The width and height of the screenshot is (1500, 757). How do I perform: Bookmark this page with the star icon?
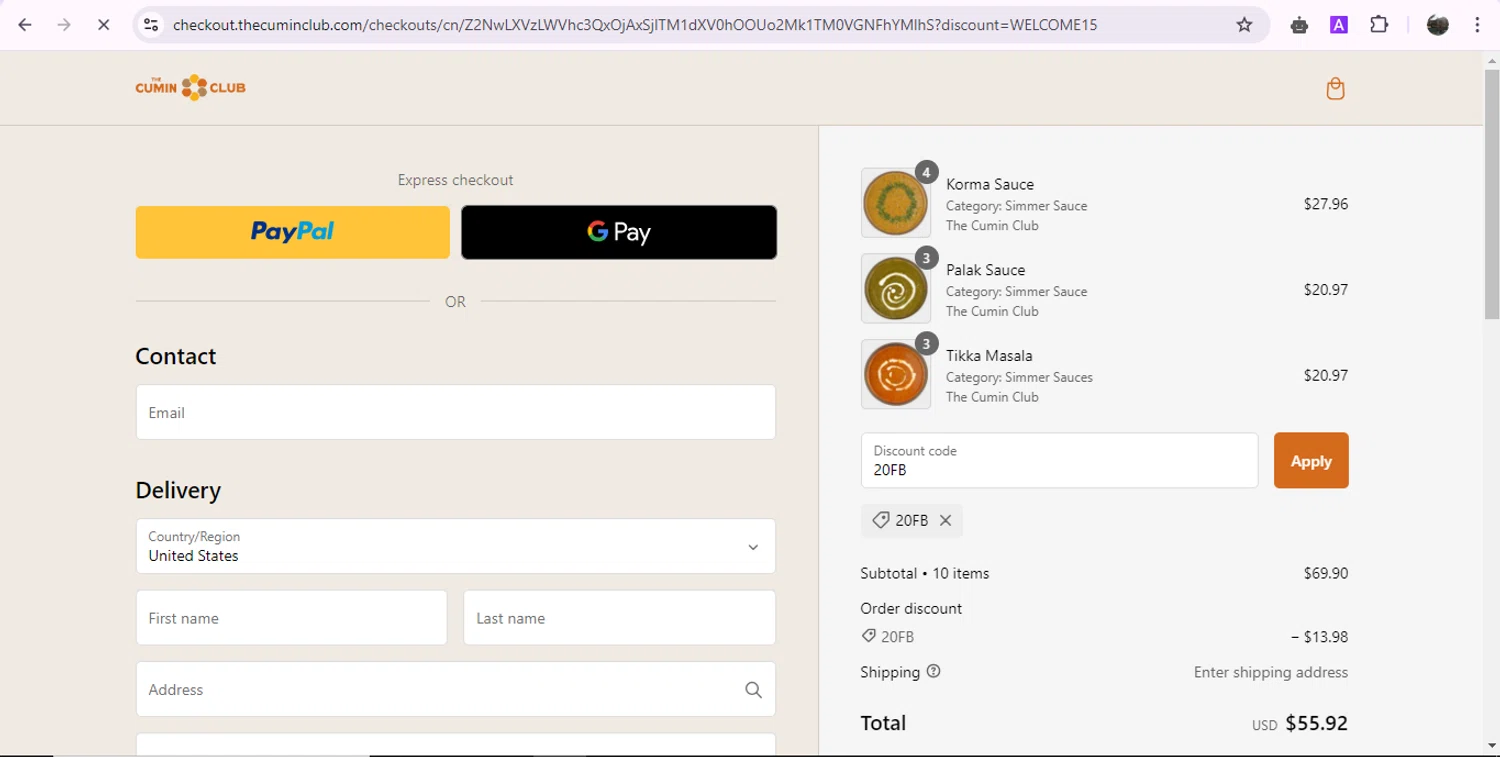(x=1244, y=25)
